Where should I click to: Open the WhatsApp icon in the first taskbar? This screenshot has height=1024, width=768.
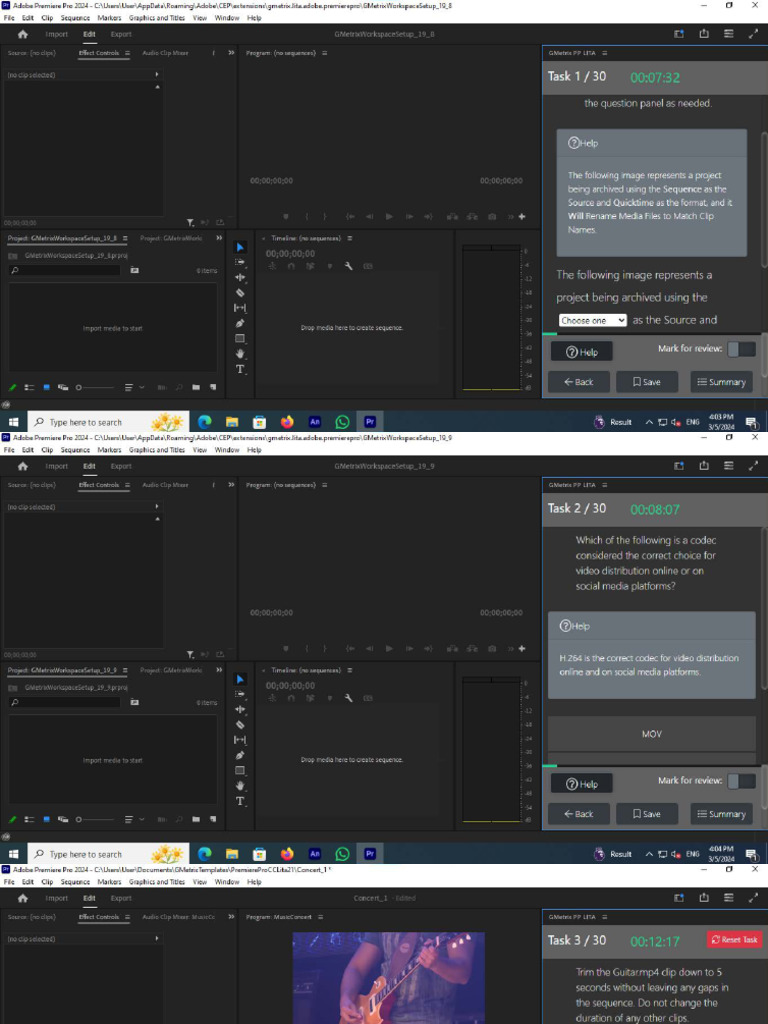click(x=342, y=422)
